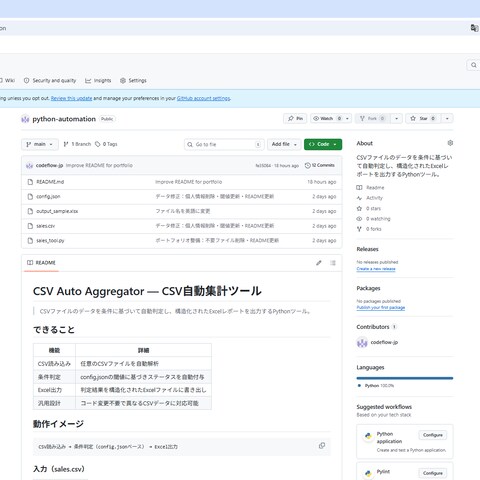Click the Fork button
Viewport: 480px width, 480px height.
click(372, 118)
